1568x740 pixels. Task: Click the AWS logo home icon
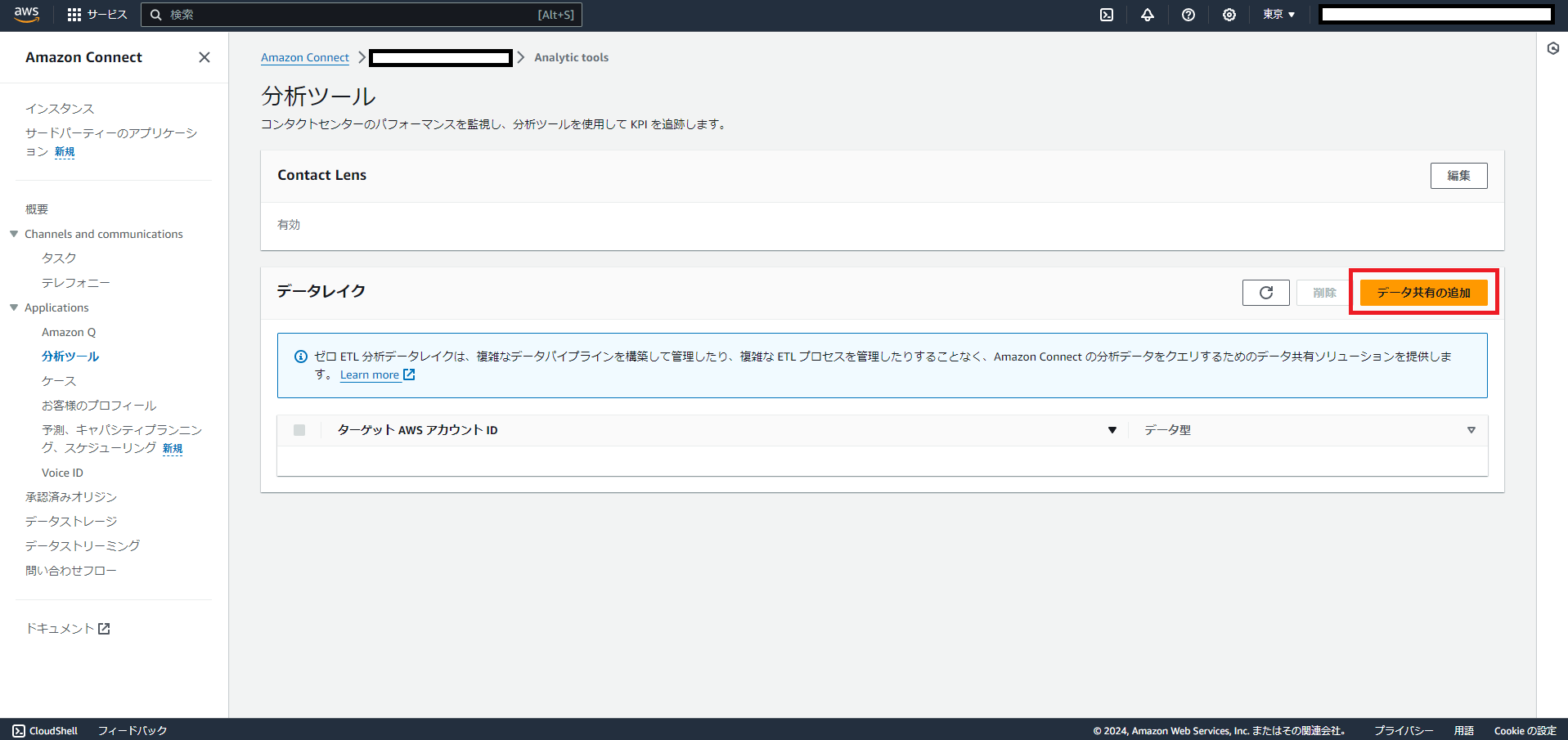26,14
